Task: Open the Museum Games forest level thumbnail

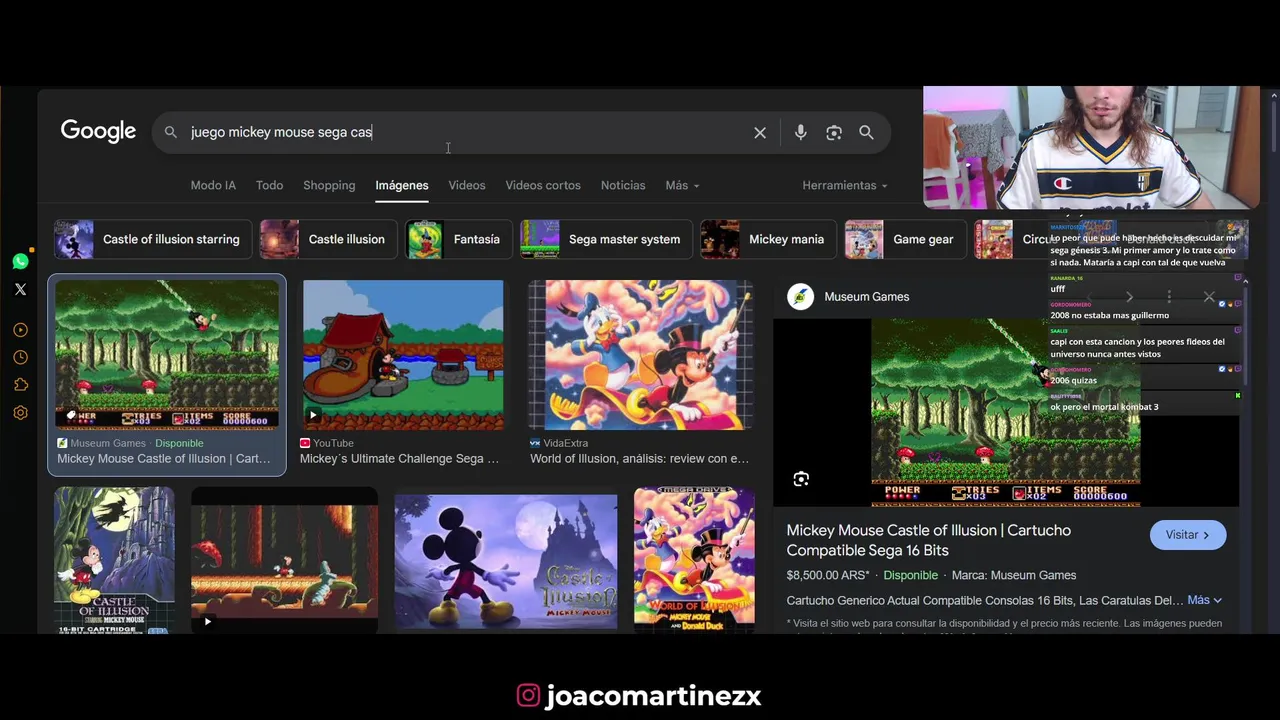Action: [x=167, y=354]
